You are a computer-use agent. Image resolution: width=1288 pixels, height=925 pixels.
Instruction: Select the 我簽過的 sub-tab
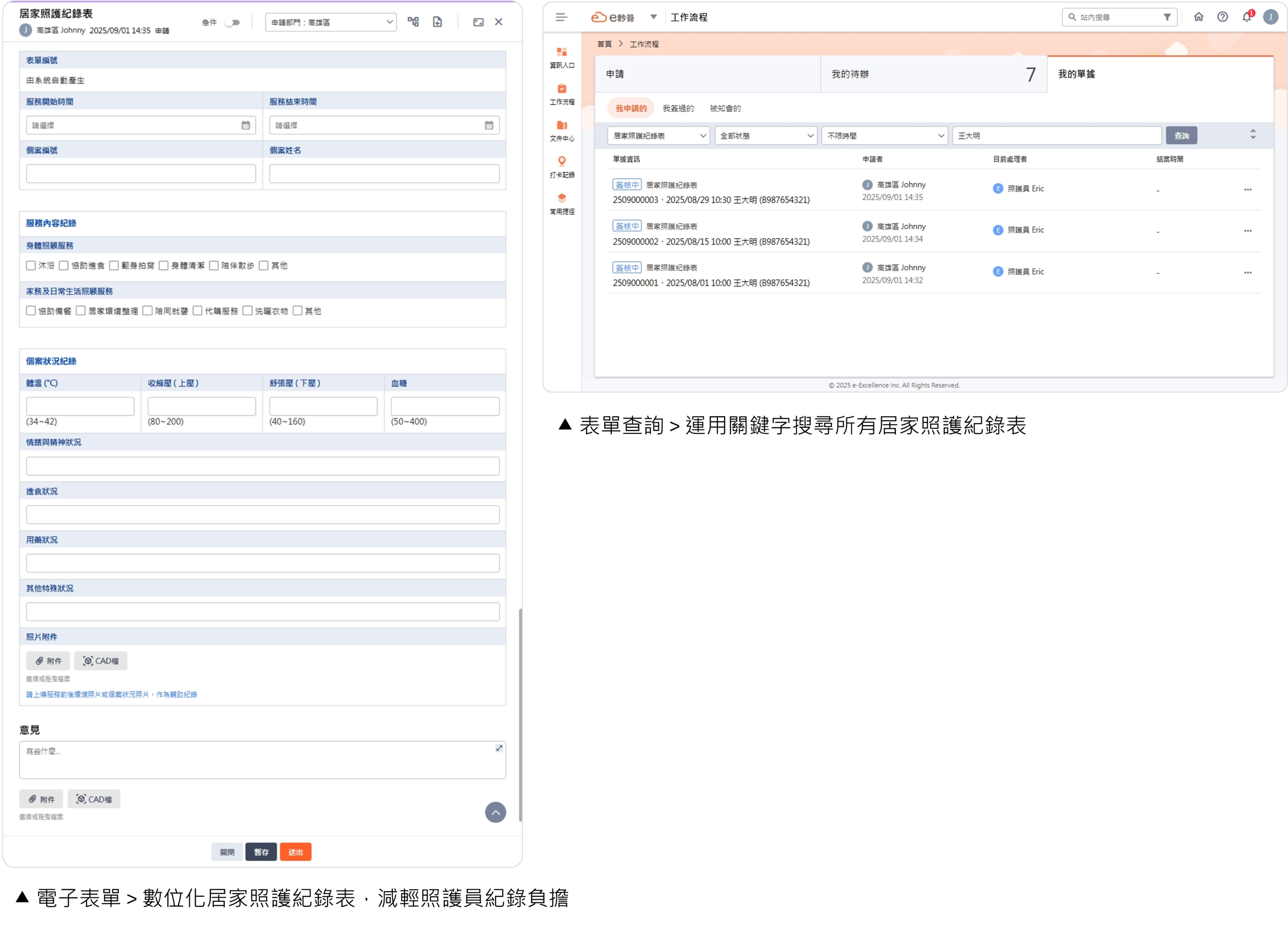[x=678, y=109]
